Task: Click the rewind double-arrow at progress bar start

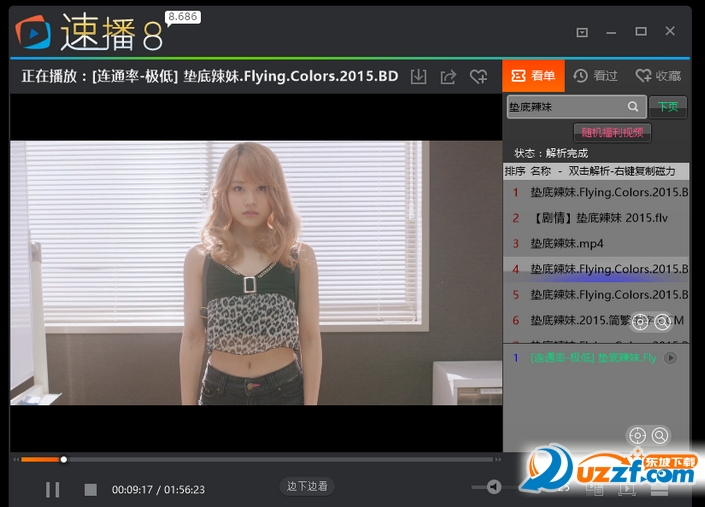Action: tap(16, 459)
